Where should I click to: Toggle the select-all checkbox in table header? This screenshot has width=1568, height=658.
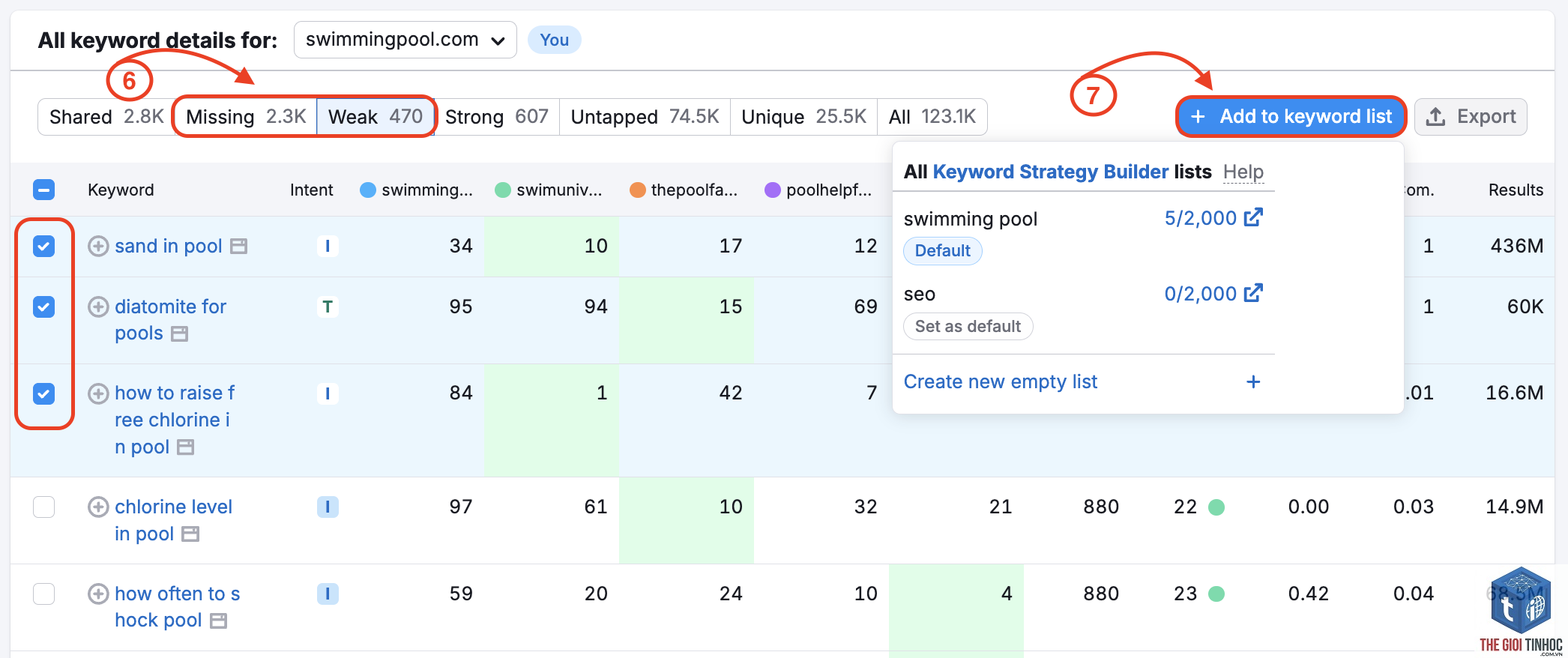click(44, 190)
